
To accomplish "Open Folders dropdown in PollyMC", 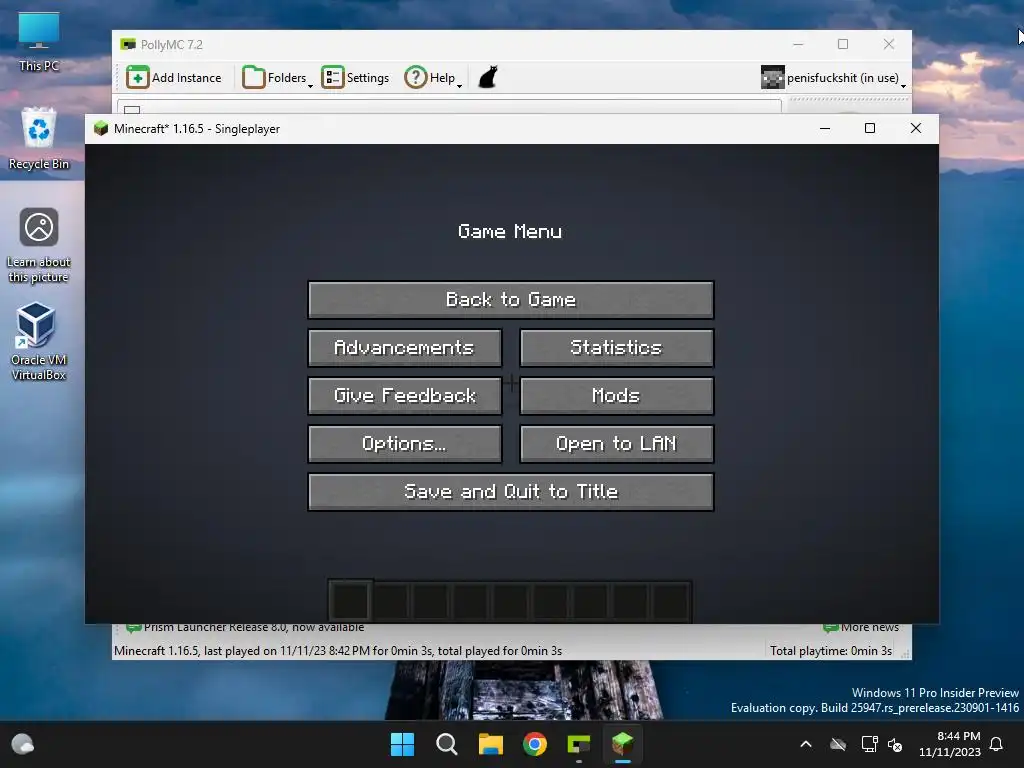I will [277, 78].
